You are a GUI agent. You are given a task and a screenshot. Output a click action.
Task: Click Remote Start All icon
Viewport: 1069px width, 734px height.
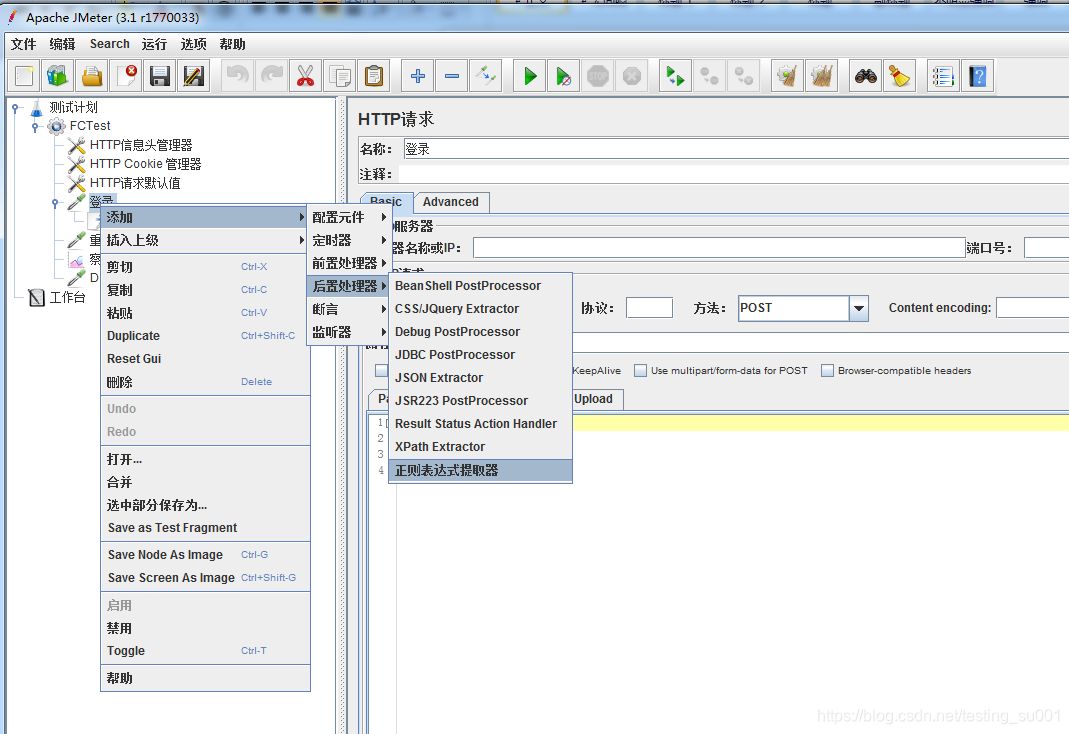(x=676, y=76)
